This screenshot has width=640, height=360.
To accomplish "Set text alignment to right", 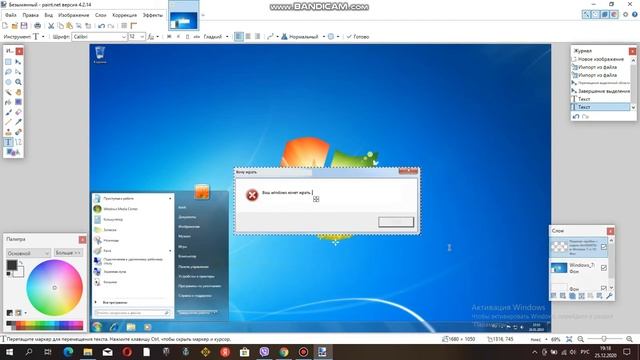I will [x=257, y=37].
